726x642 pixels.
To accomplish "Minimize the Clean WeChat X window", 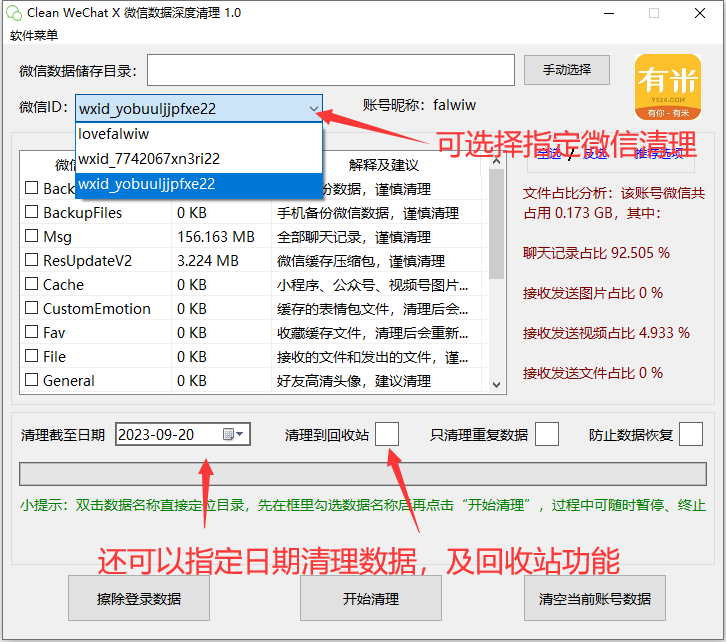I will click(609, 13).
